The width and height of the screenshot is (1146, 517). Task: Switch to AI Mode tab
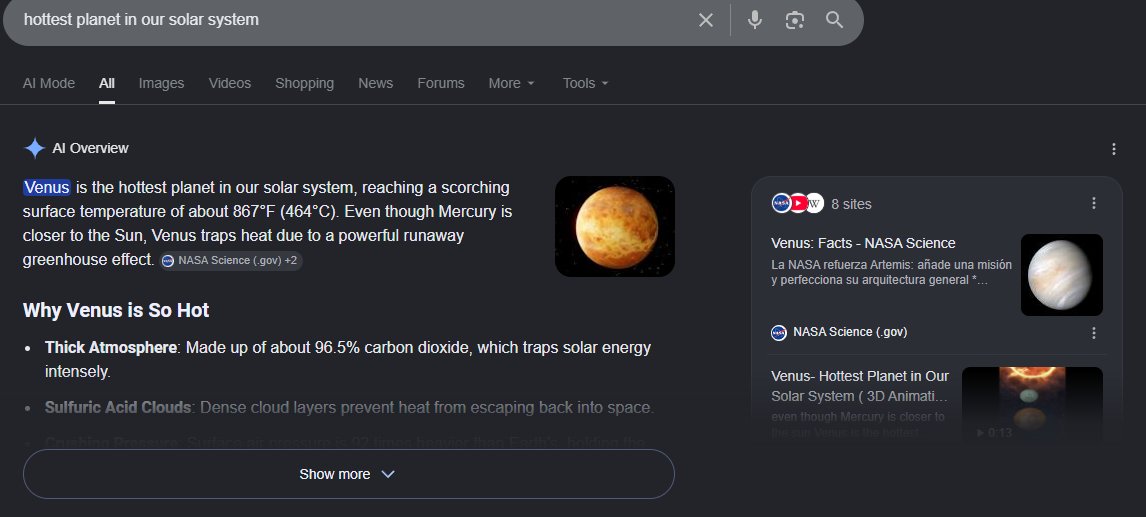tap(49, 83)
